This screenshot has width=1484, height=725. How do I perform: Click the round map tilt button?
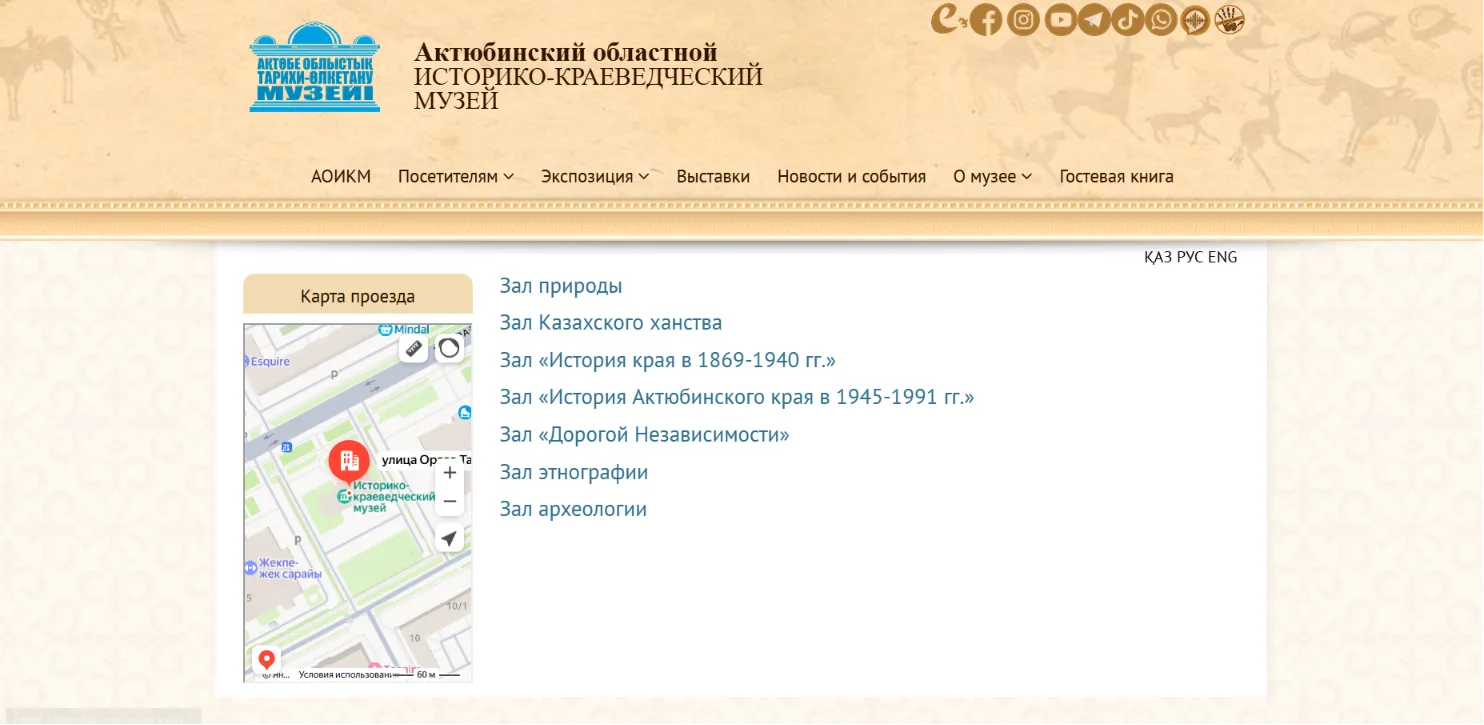pyautogui.click(x=449, y=348)
